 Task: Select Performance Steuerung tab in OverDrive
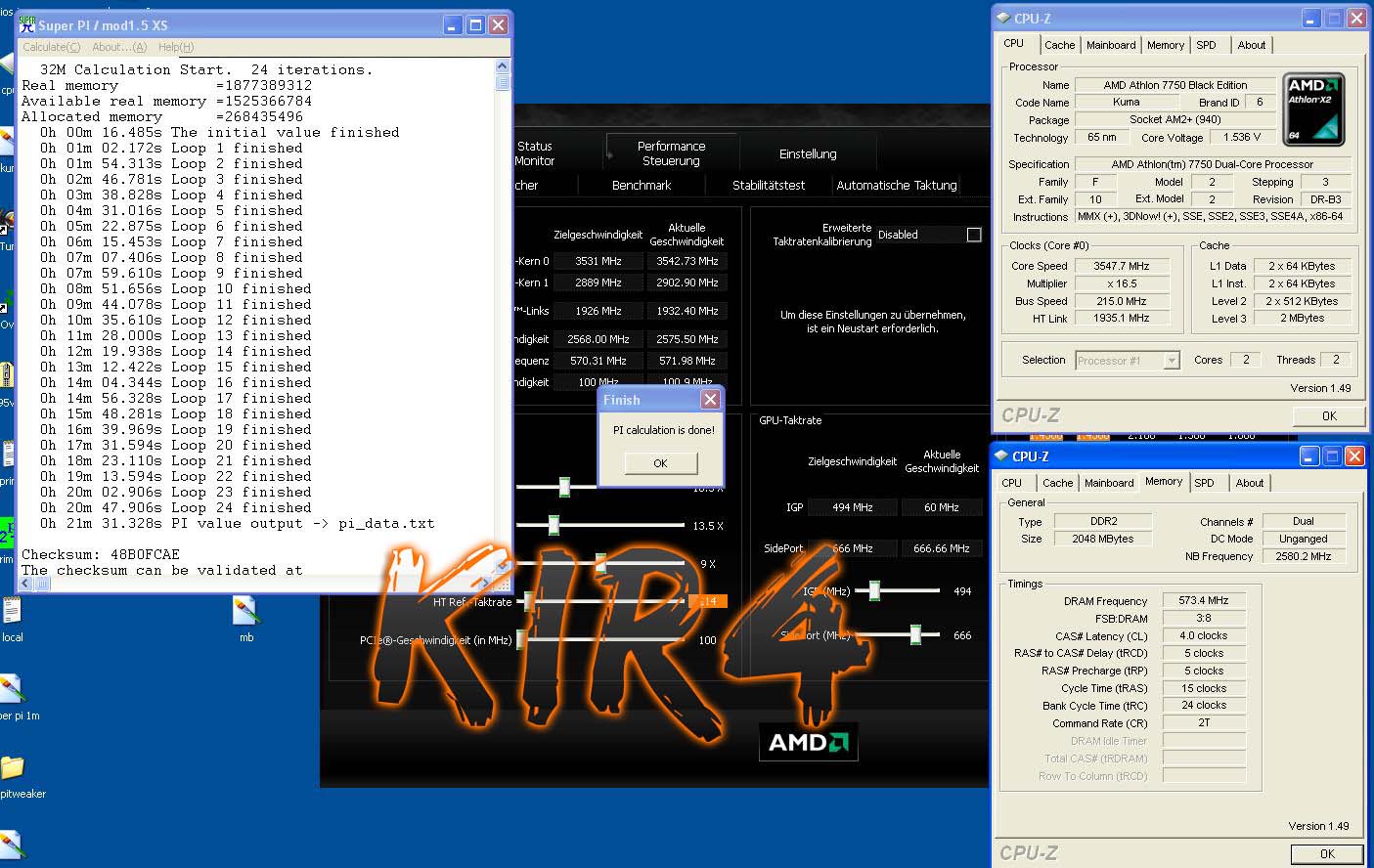671,153
